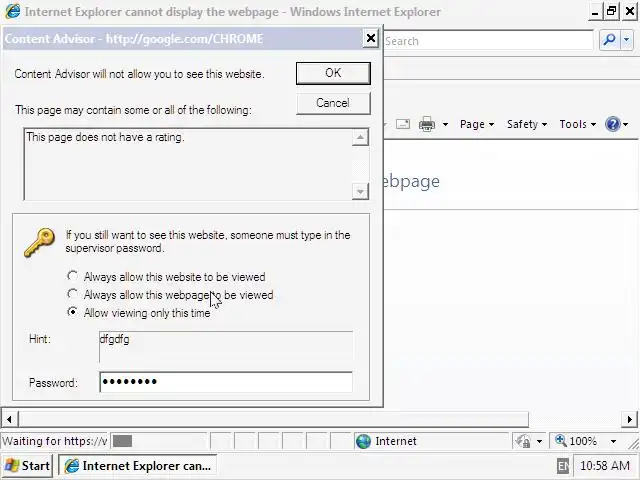Click OK in Content Advisor dialog
The image size is (640, 480).
(333, 73)
